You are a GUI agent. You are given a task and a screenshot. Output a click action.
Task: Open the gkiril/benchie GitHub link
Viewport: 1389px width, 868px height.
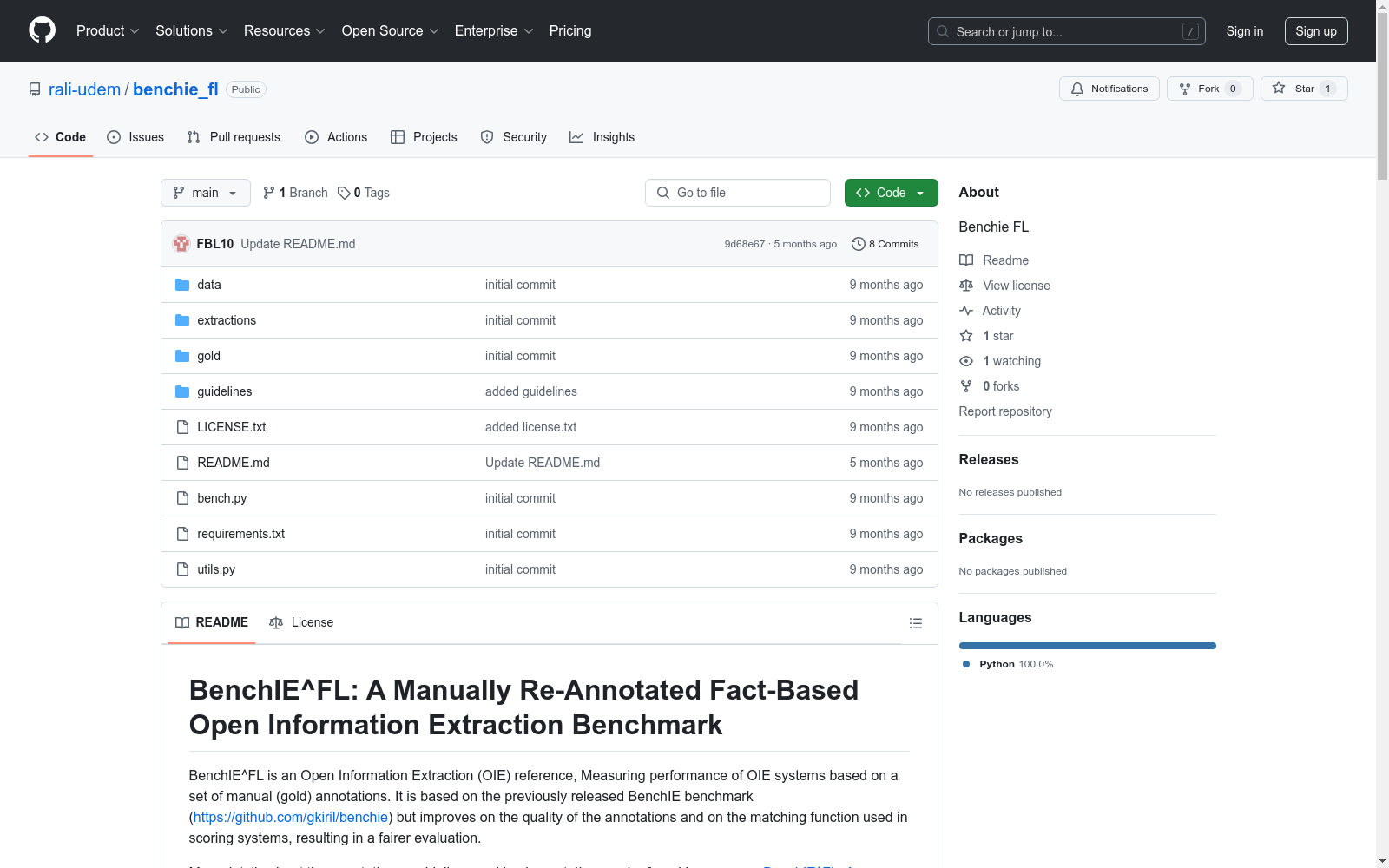click(291, 817)
